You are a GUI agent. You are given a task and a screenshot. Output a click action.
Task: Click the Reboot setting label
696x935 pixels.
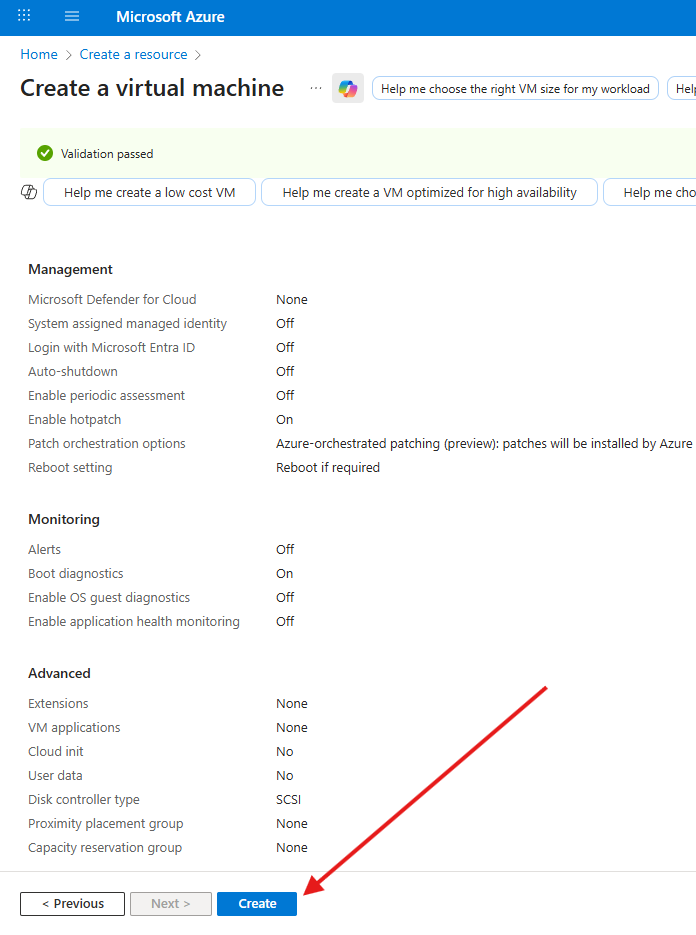tap(70, 468)
